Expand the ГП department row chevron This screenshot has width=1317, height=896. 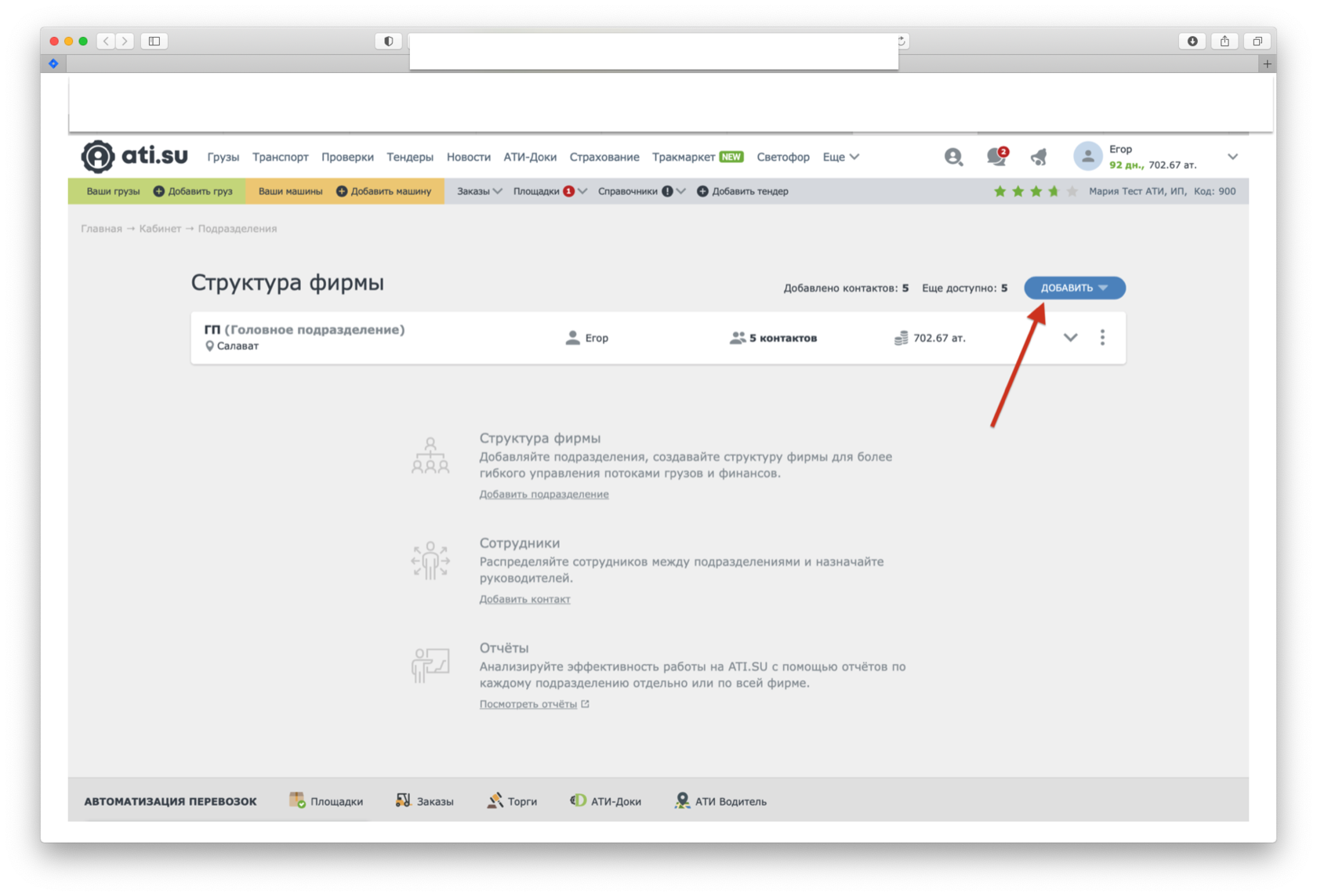point(1070,338)
